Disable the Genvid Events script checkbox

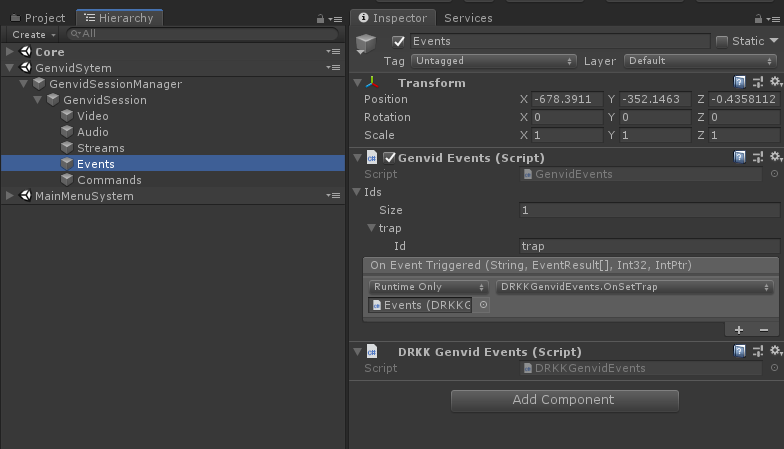[389, 158]
